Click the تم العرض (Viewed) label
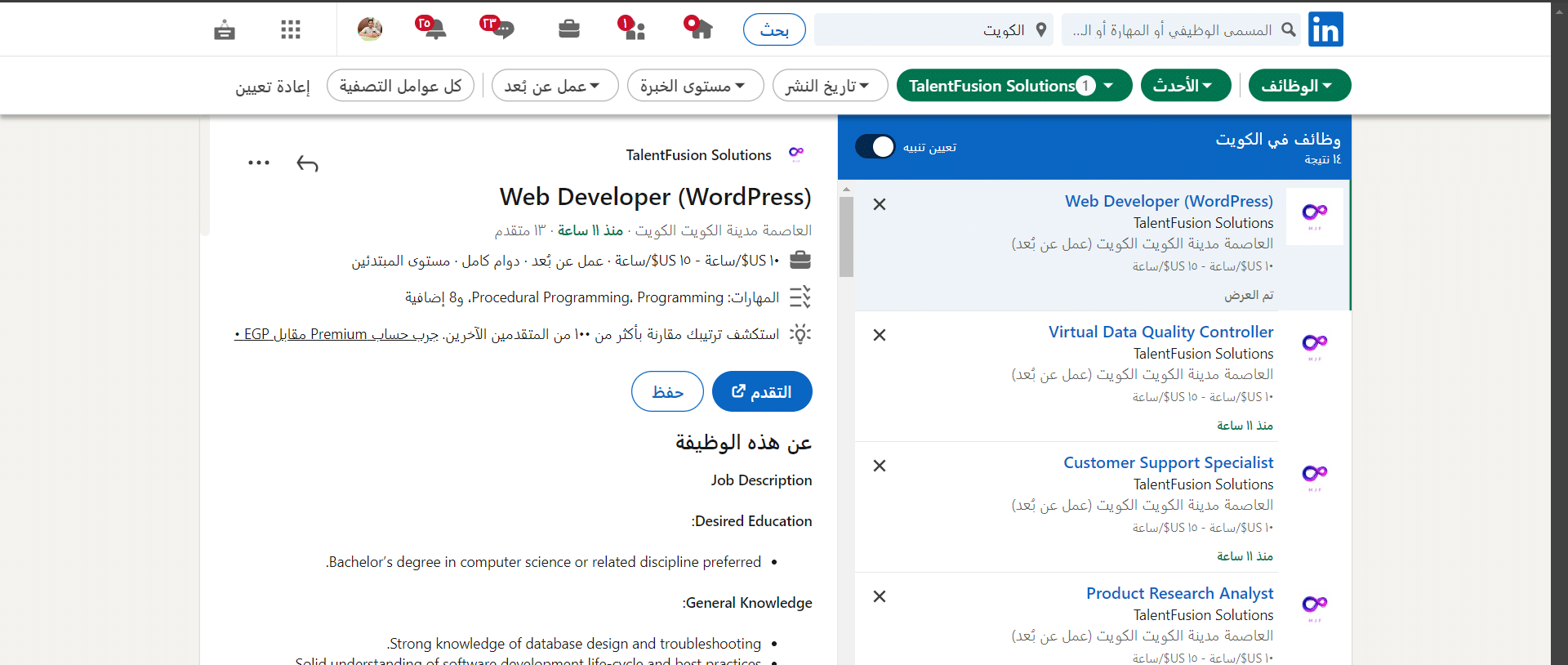The width and height of the screenshot is (1568, 665). (1249, 295)
